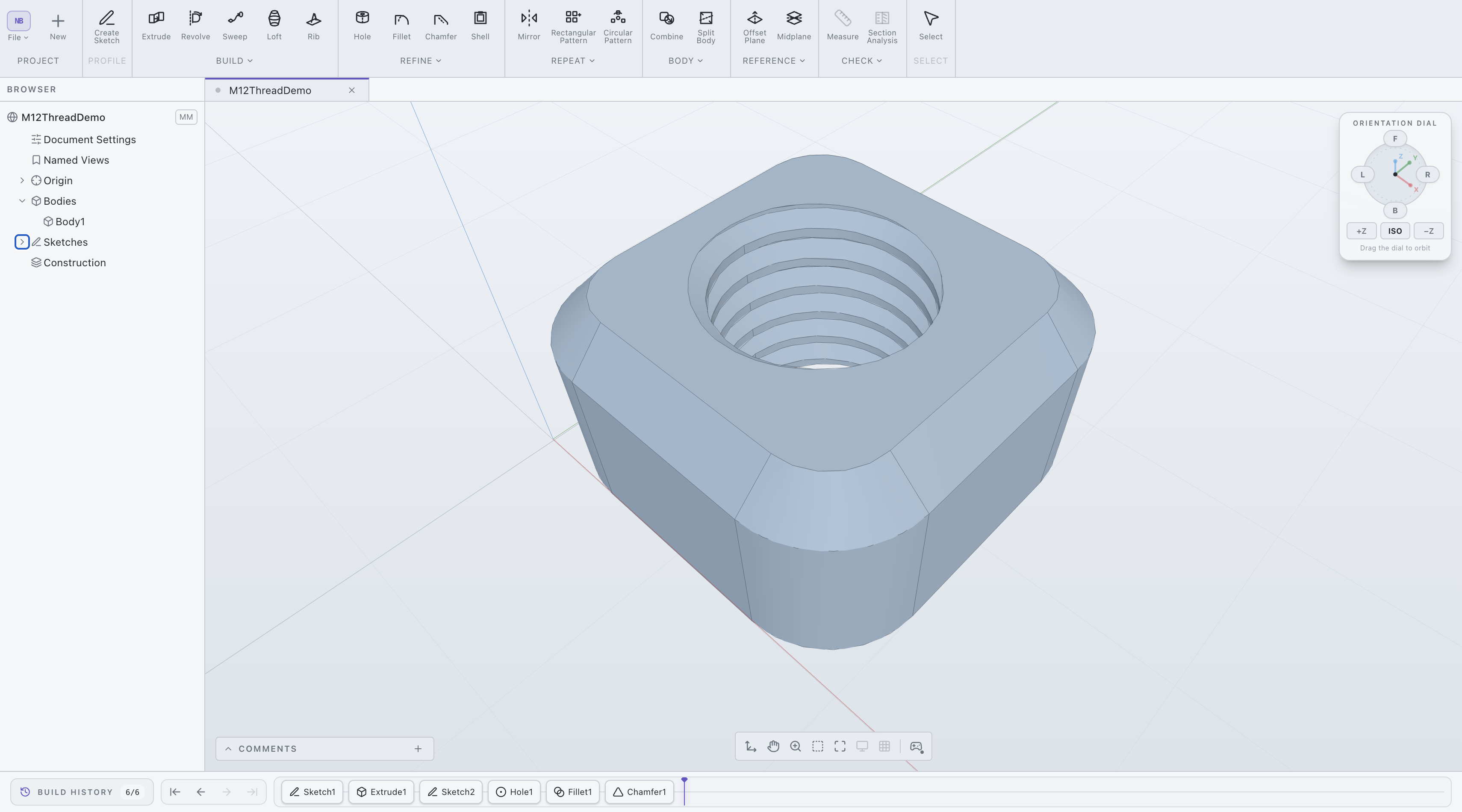Viewport: 1462px width, 812px height.
Task: Create an Offset Plane
Action: click(755, 26)
